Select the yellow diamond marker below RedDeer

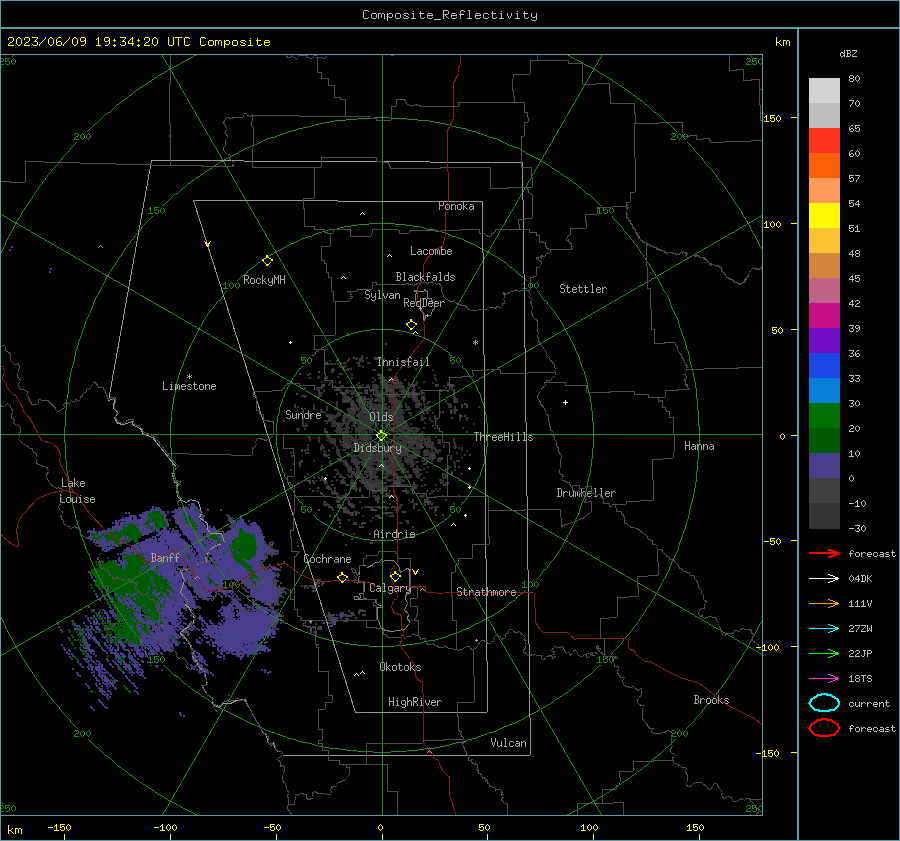click(x=412, y=325)
